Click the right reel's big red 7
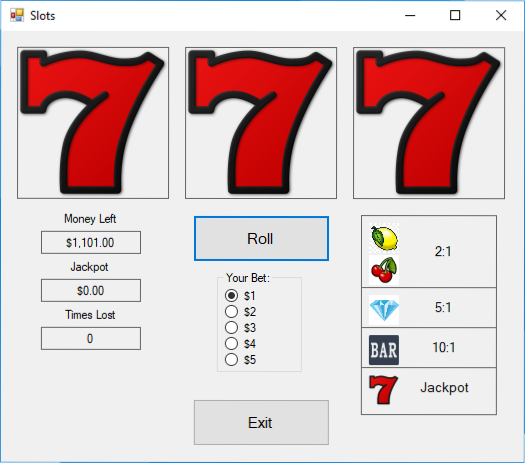525x463 pixels. tap(429, 123)
